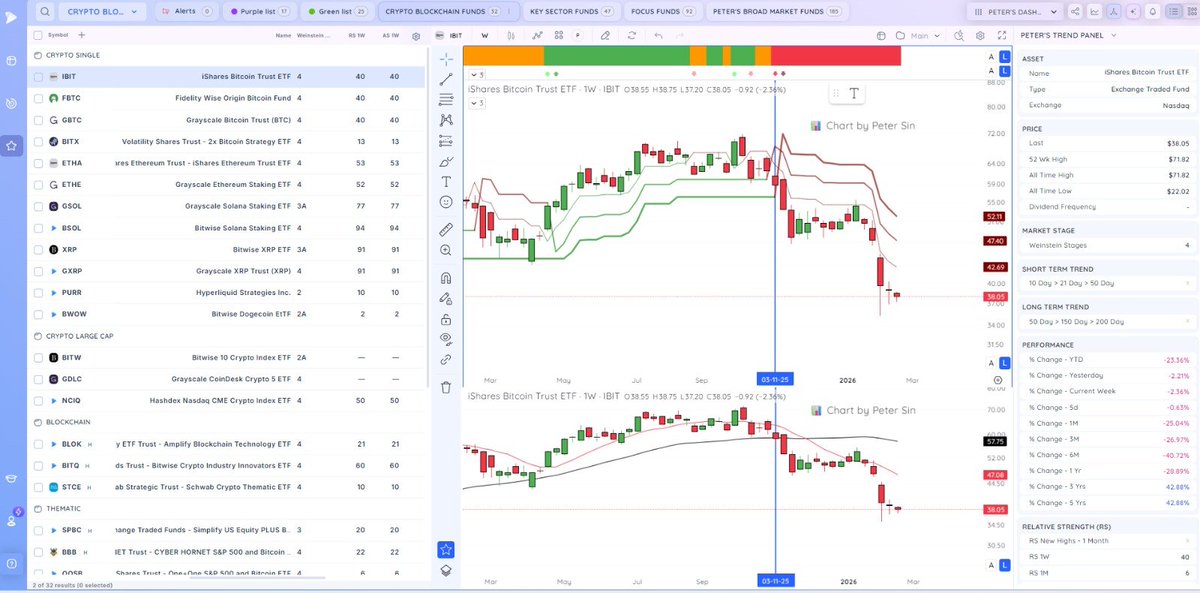Collapse upper chart indicator legend
Image resolution: width=1200 pixels, height=593 pixels.
click(476, 75)
